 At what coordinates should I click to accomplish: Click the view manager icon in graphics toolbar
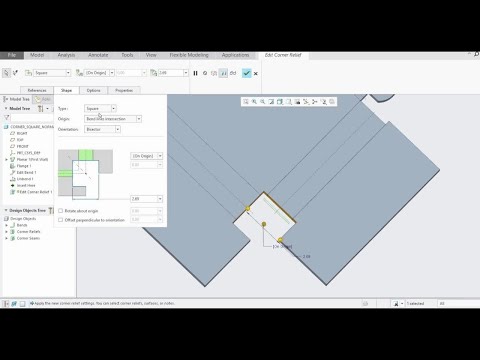[x=297, y=102]
